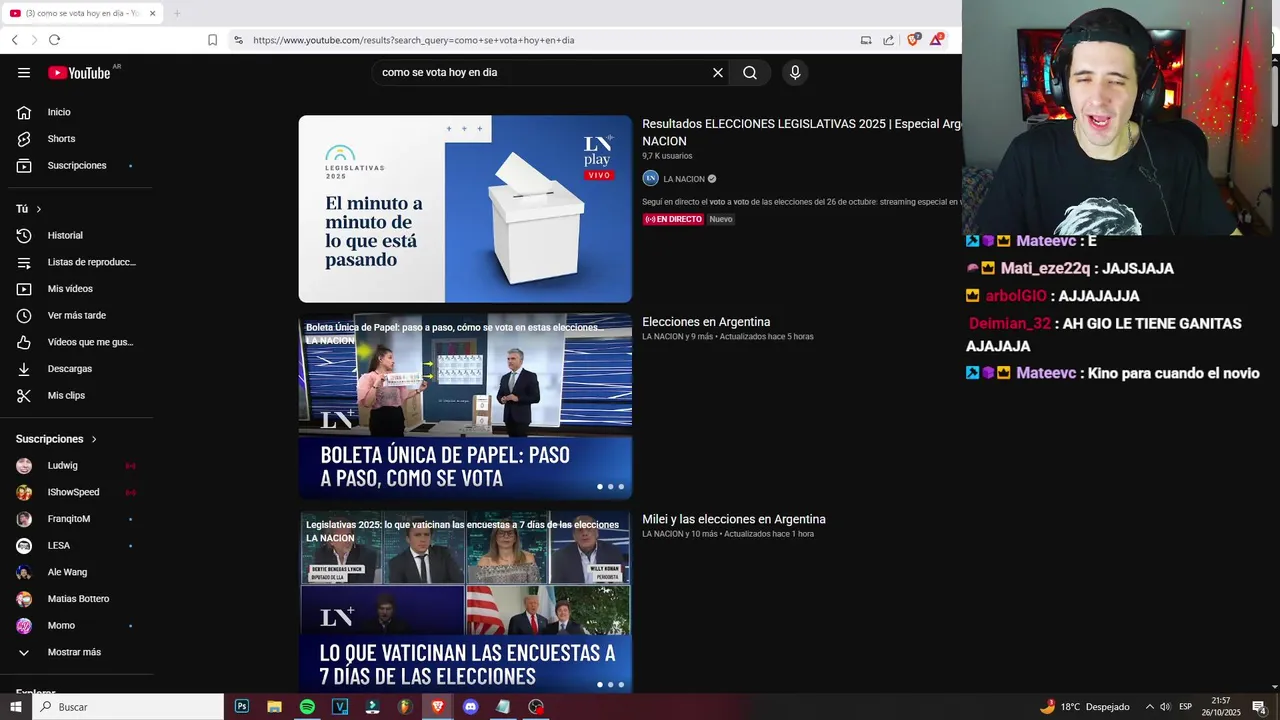Image resolution: width=1280 pixels, height=720 pixels.
Task: Click the browser address bar URL
Action: pyautogui.click(x=414, y=40)
